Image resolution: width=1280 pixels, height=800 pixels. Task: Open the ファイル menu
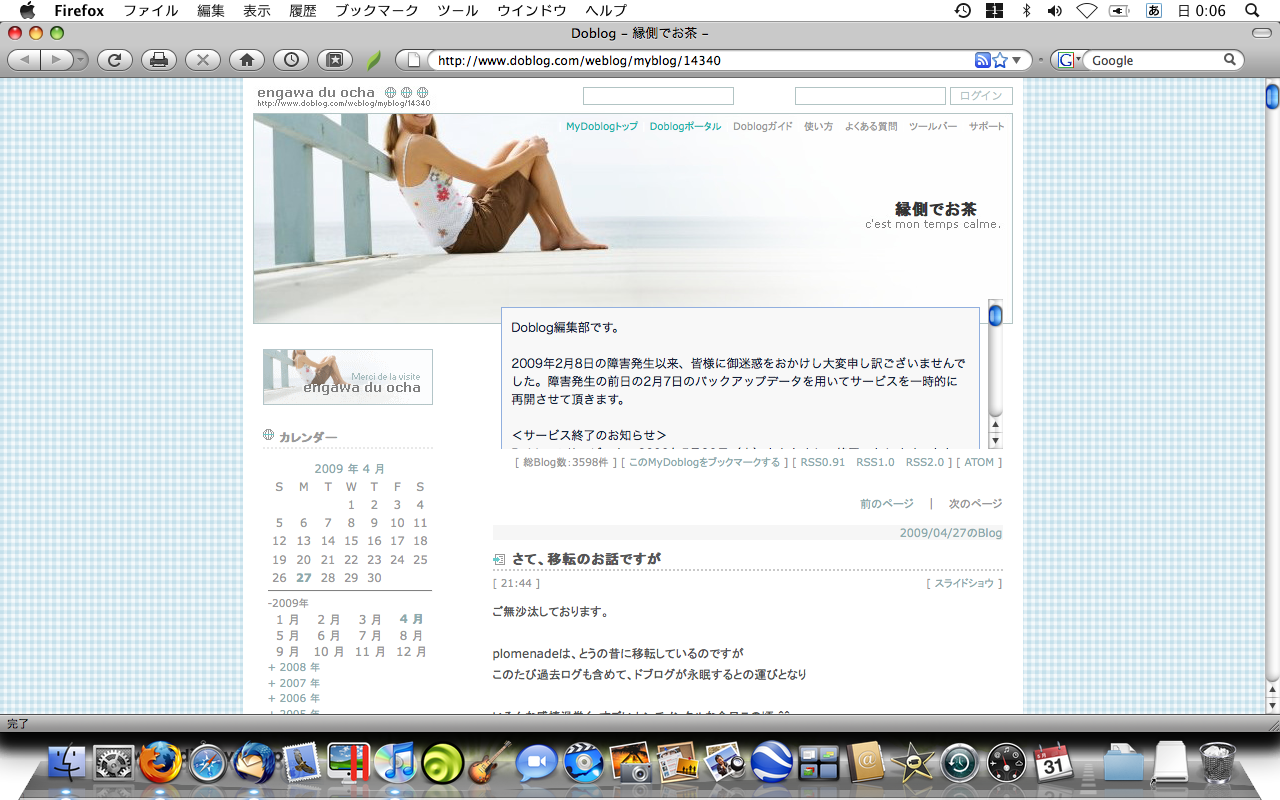tap(150, 11)
